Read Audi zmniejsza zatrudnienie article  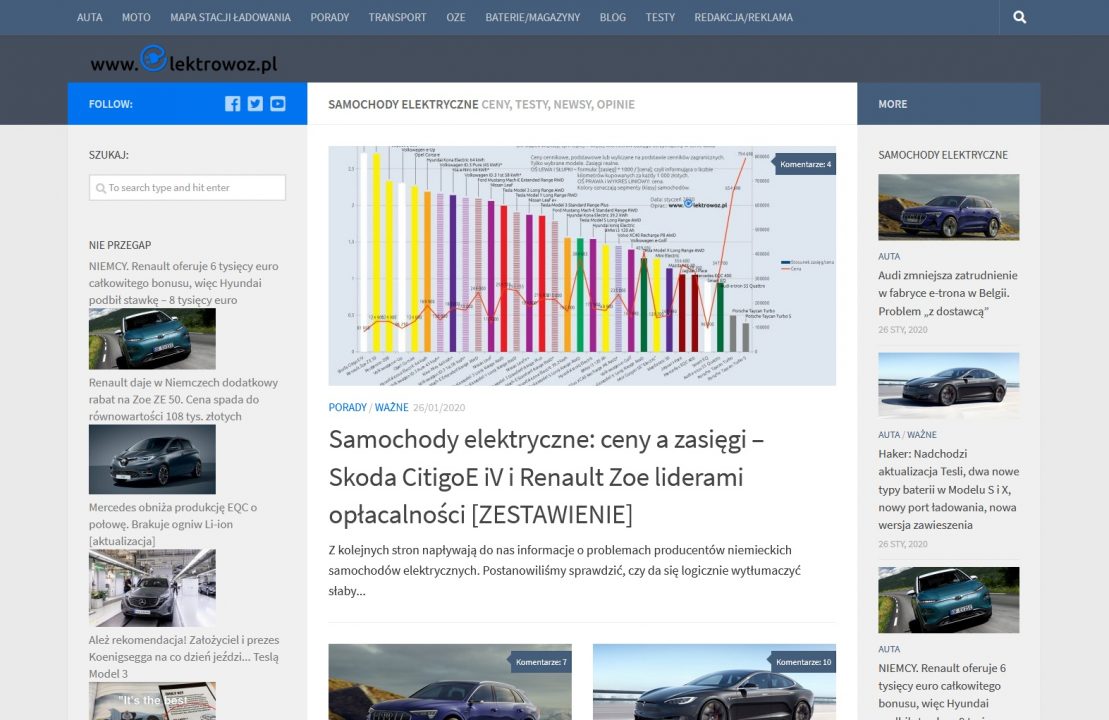coord(948,293)
